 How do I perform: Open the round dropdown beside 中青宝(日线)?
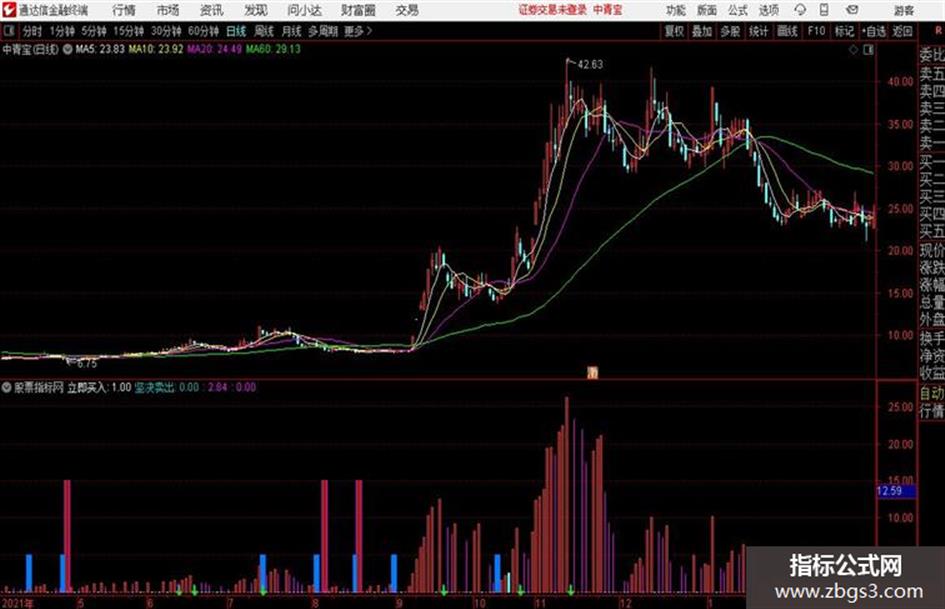(68, 49)
